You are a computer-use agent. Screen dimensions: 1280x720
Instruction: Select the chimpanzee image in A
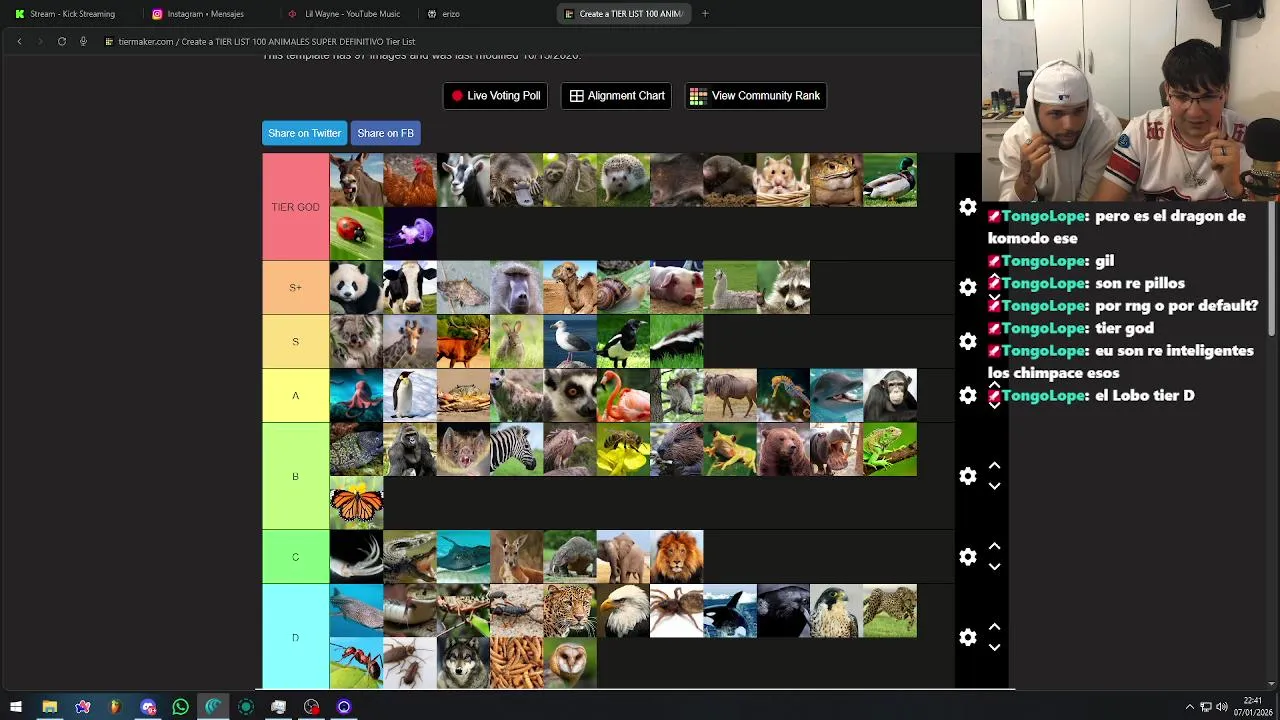point(890,396)
